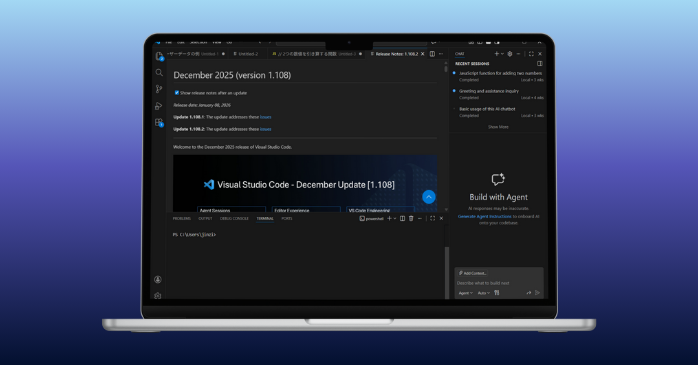Viewport: 698px width, 365px height.
Task: Open Basic usage of this AI chatbot session
Action: (x=499, y=112)
